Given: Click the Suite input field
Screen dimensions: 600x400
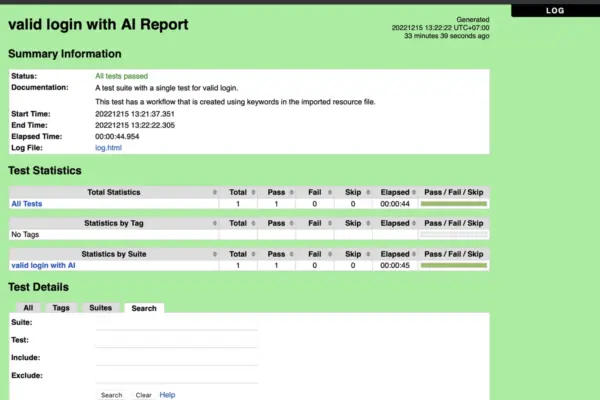Looking at the screenshot, I should pyautogui.click(x=176, y=323).
